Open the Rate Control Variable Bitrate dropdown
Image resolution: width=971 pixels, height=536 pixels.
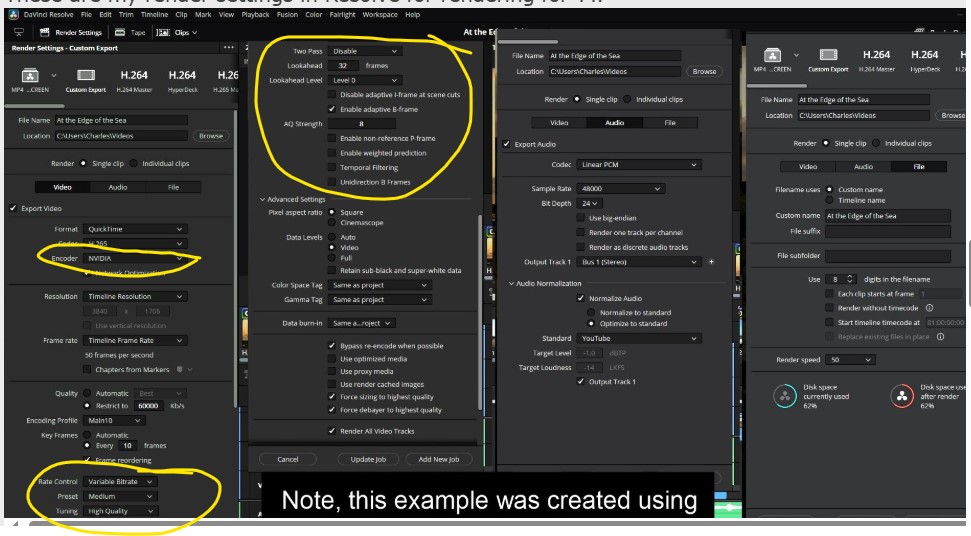click(x=120, y=482)
